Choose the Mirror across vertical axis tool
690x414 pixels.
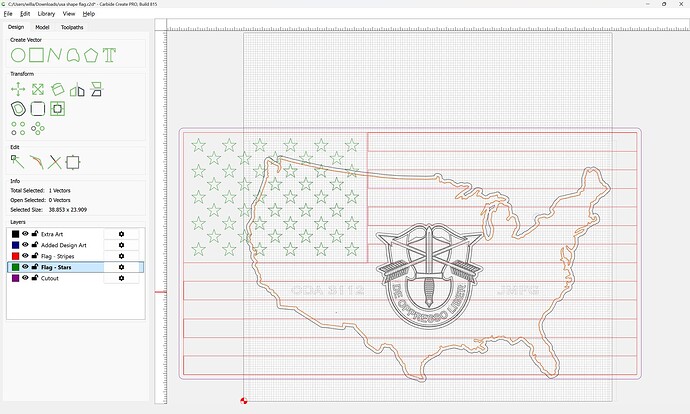tap(77, 89)
